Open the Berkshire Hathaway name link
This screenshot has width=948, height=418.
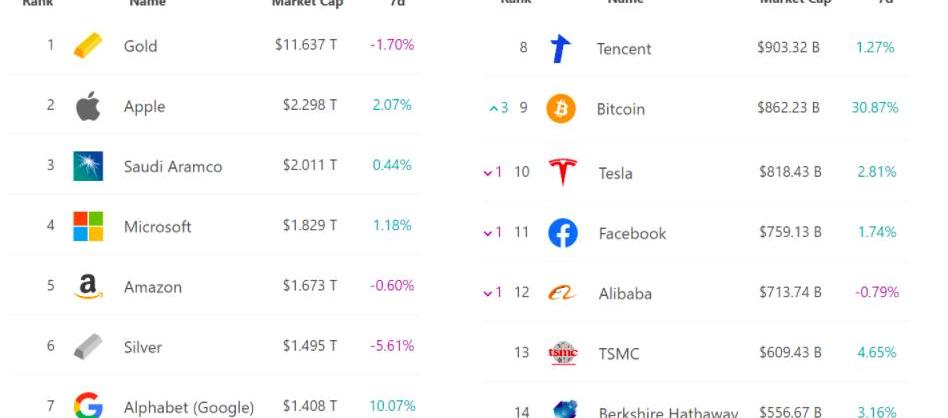tap(667, 412)
